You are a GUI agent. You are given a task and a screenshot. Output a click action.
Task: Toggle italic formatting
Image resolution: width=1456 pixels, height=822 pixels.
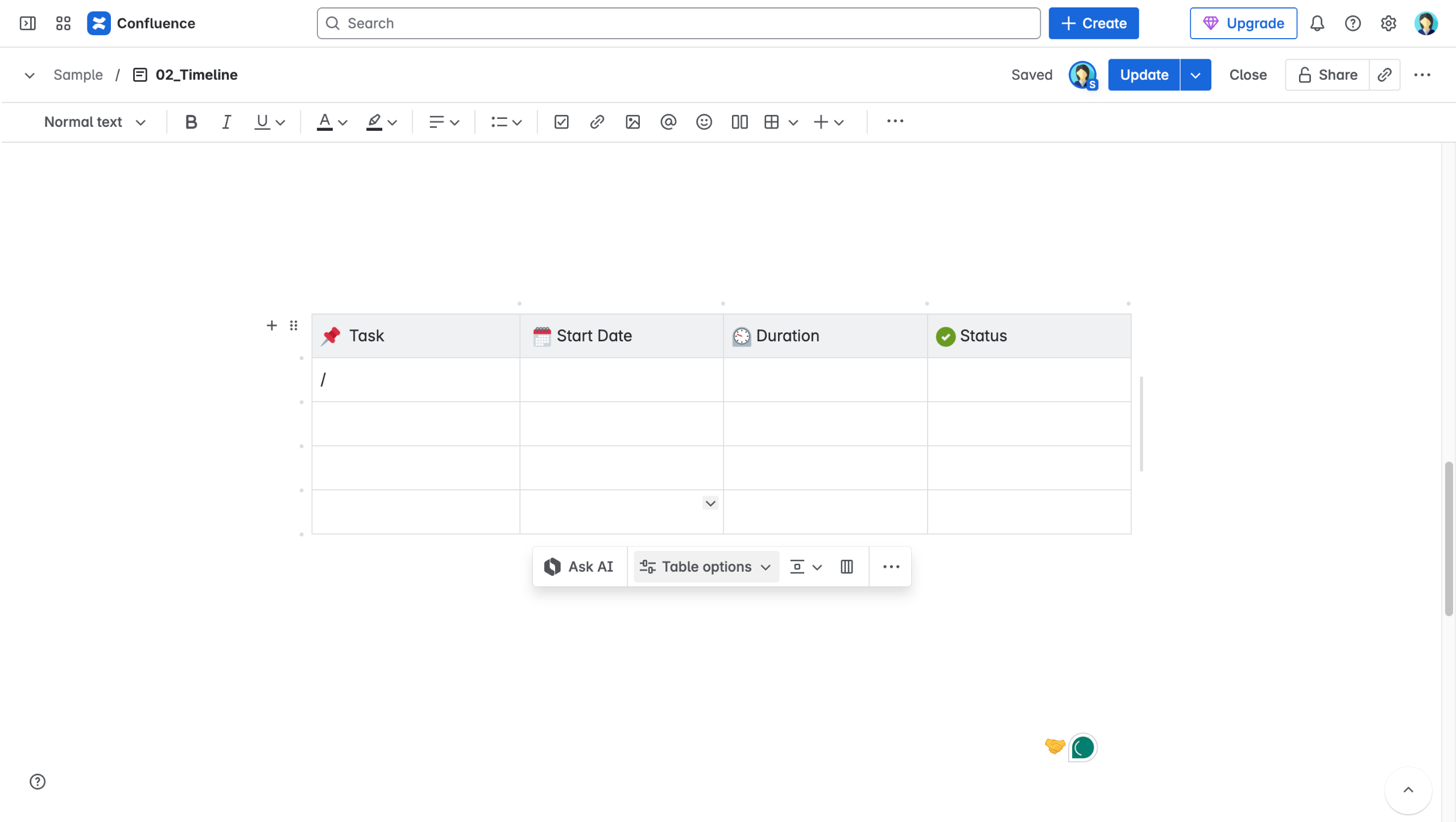click(x=226, y=122)
